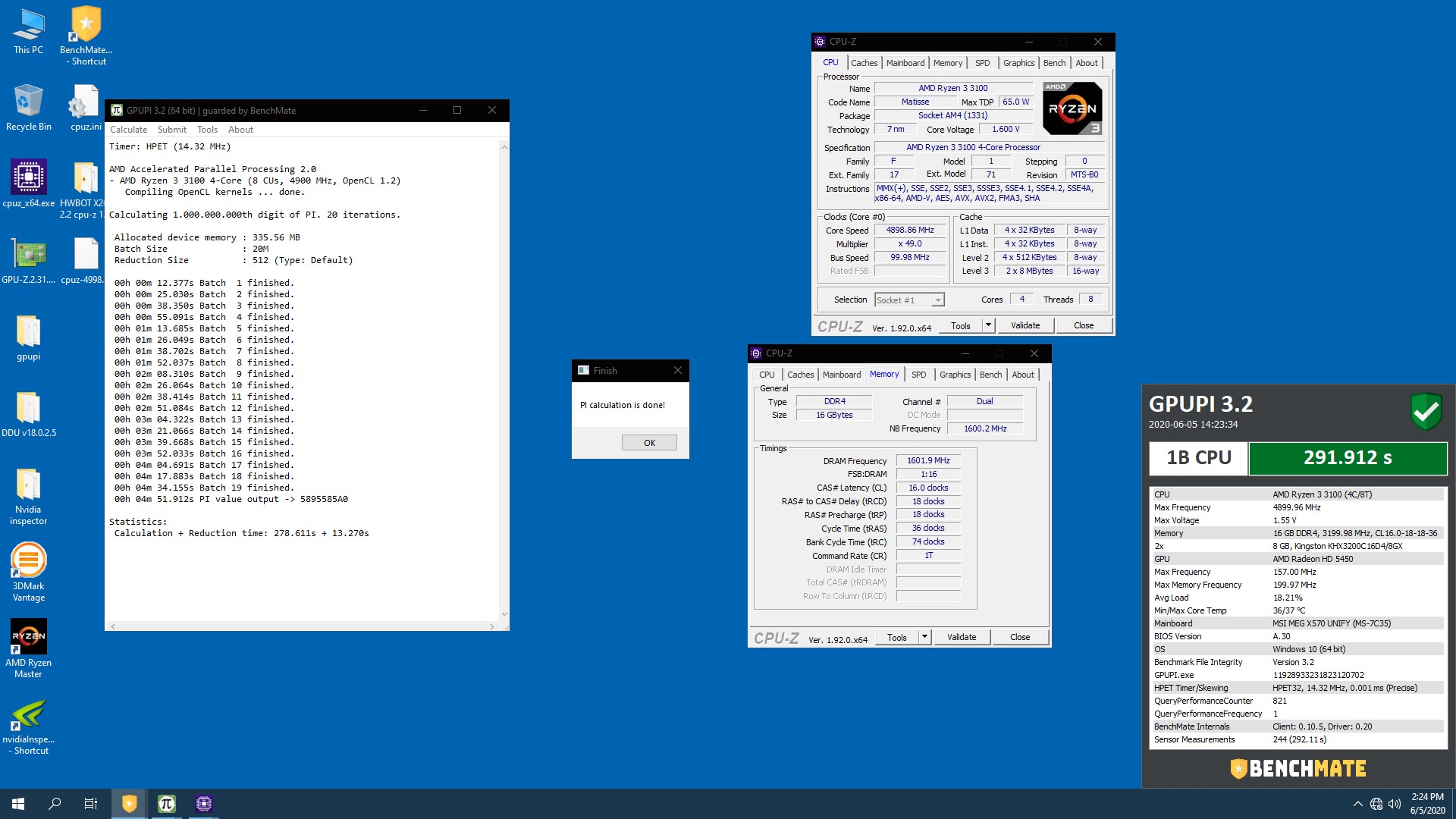Click Tools button in lower CPU-Z window
1456x819 pixels.
pyautogui.click(x=897, y=637)
